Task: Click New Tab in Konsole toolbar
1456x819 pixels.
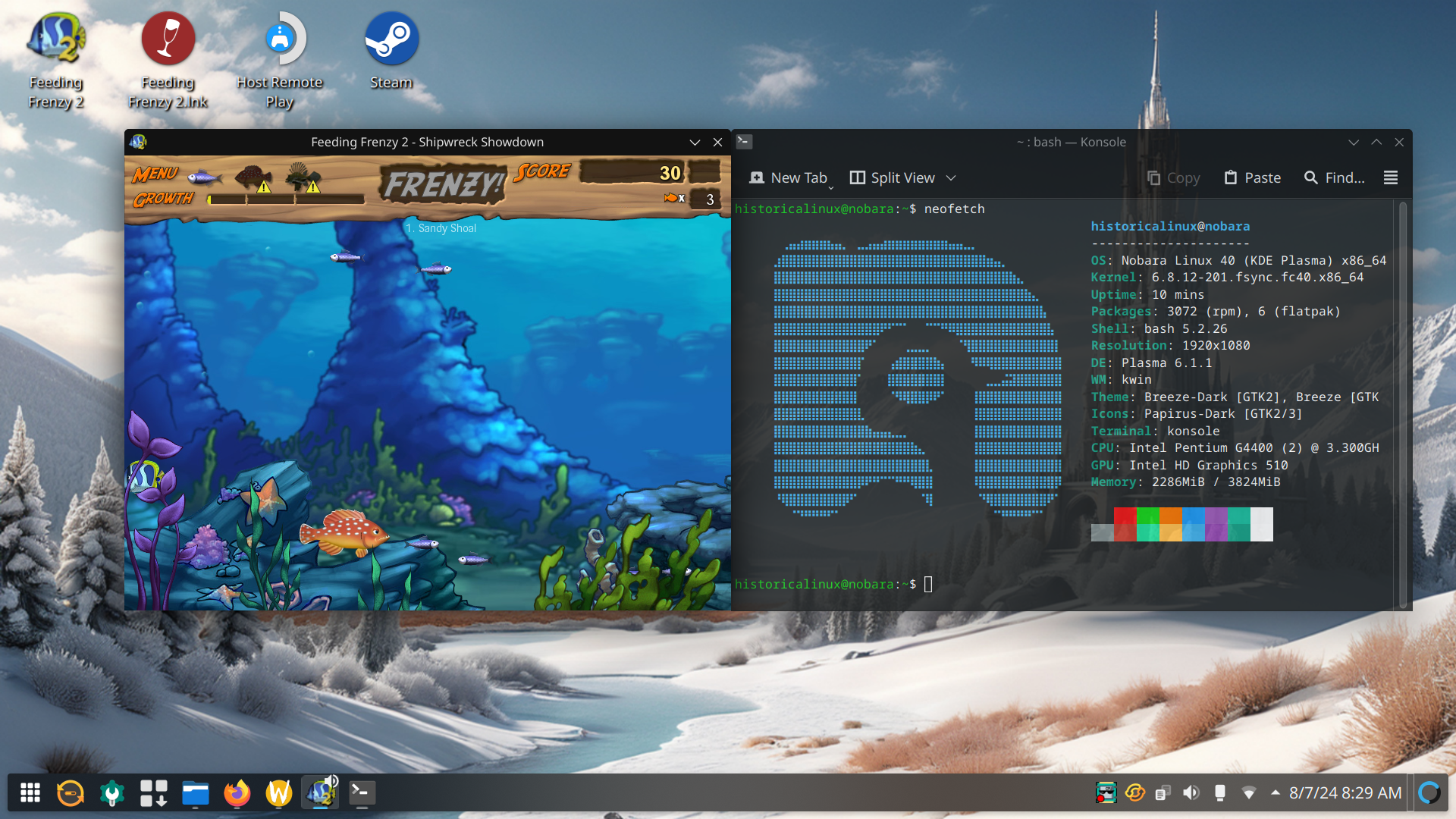Action: click(788, 177)
